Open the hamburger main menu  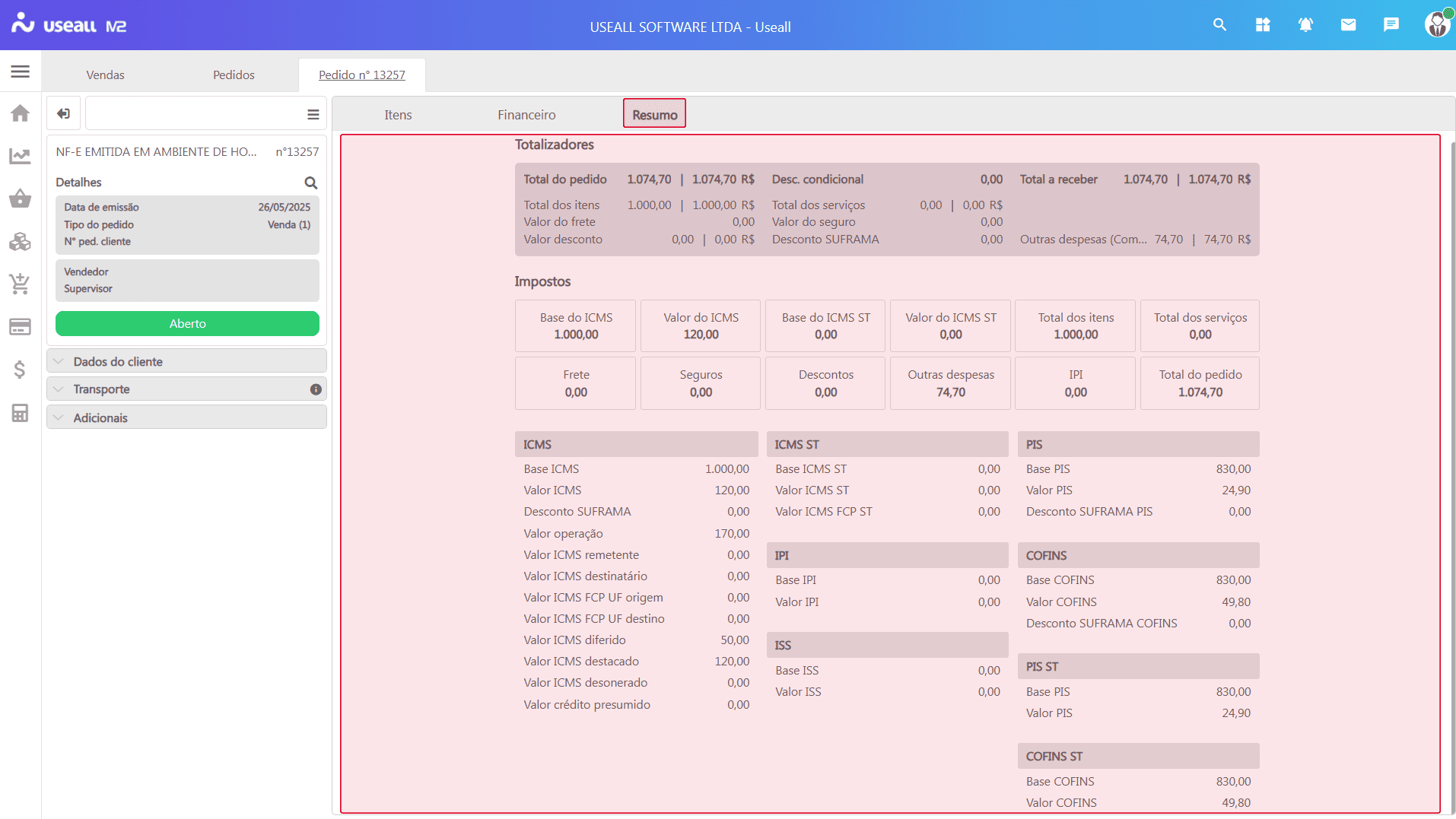pos(21,71)
